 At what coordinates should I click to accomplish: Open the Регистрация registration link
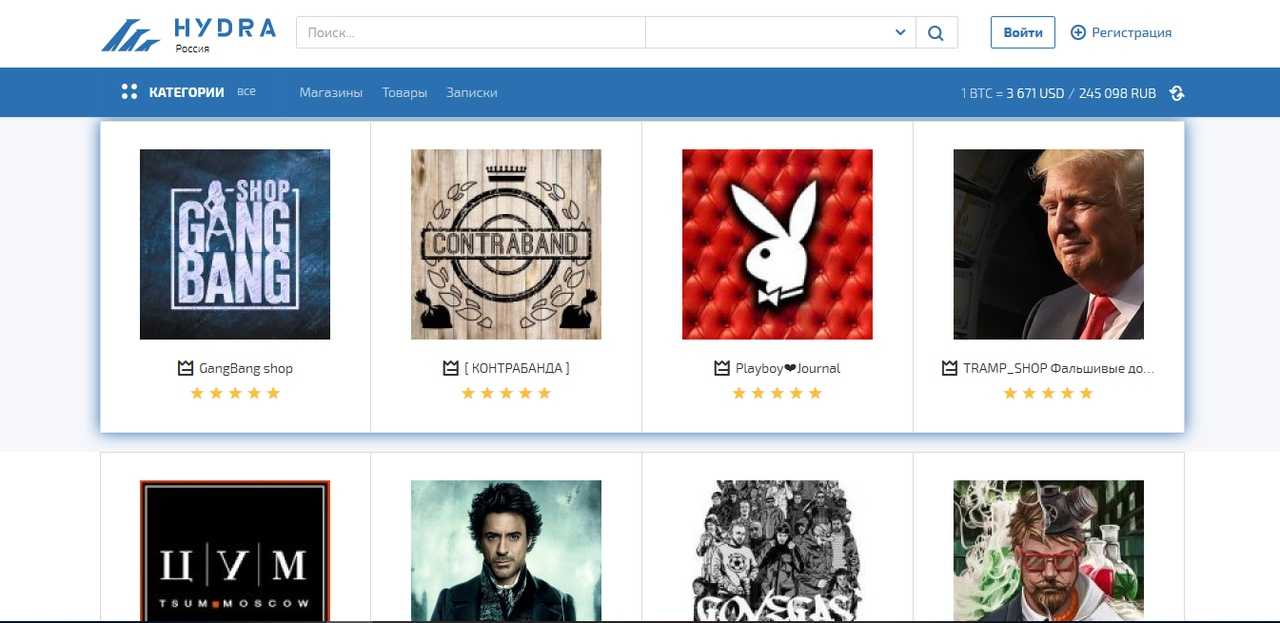coord(1131,33)
